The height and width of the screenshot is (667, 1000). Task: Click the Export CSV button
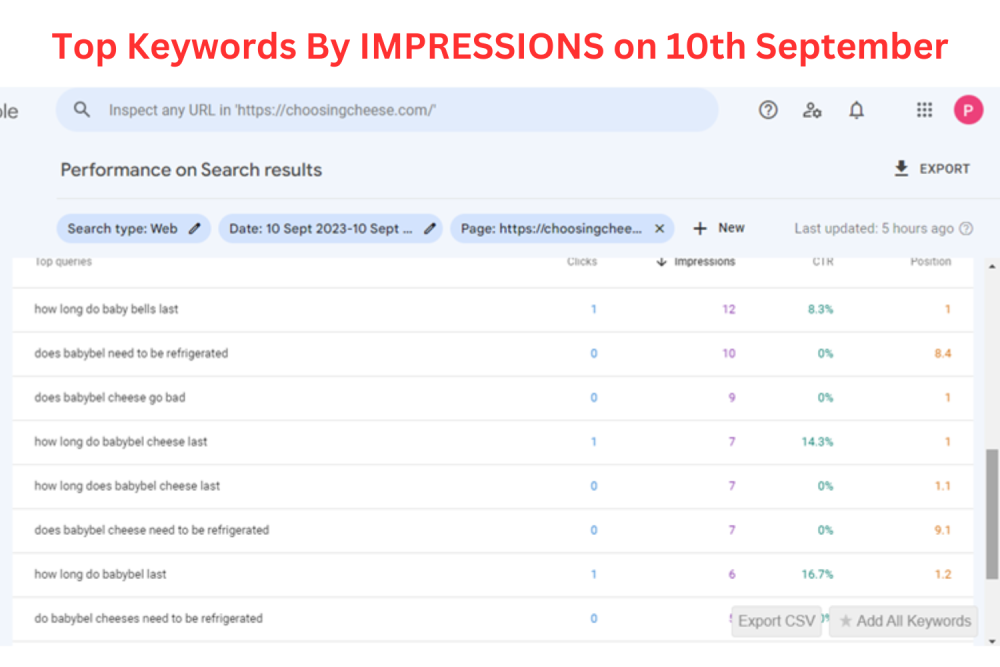pos(776,621)
